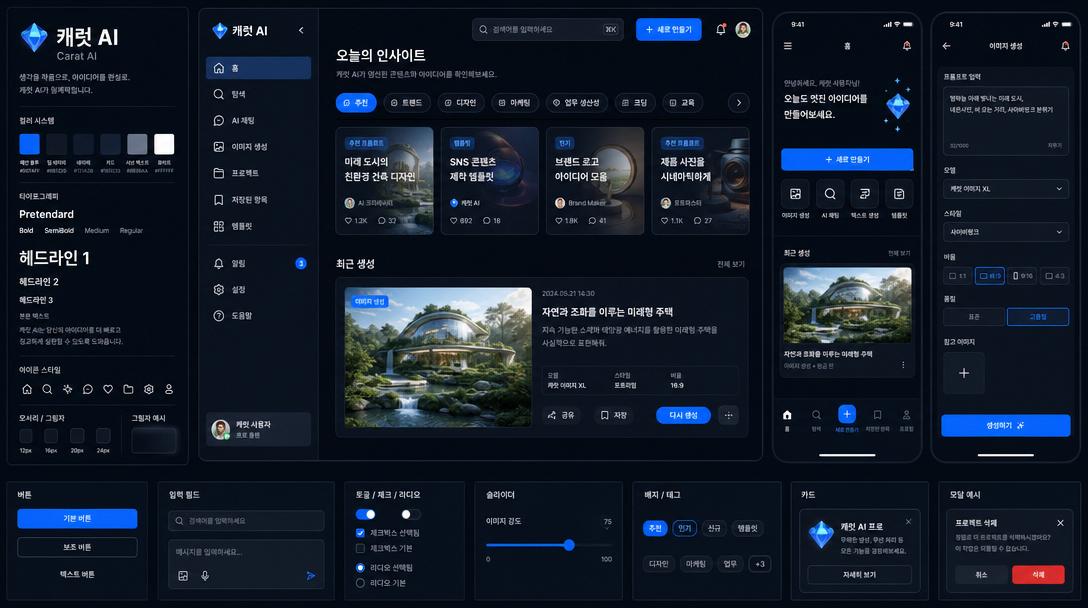1088x608 pixels.
Task: Click 취소 button in modal example
Action: [x=981, y=575]
